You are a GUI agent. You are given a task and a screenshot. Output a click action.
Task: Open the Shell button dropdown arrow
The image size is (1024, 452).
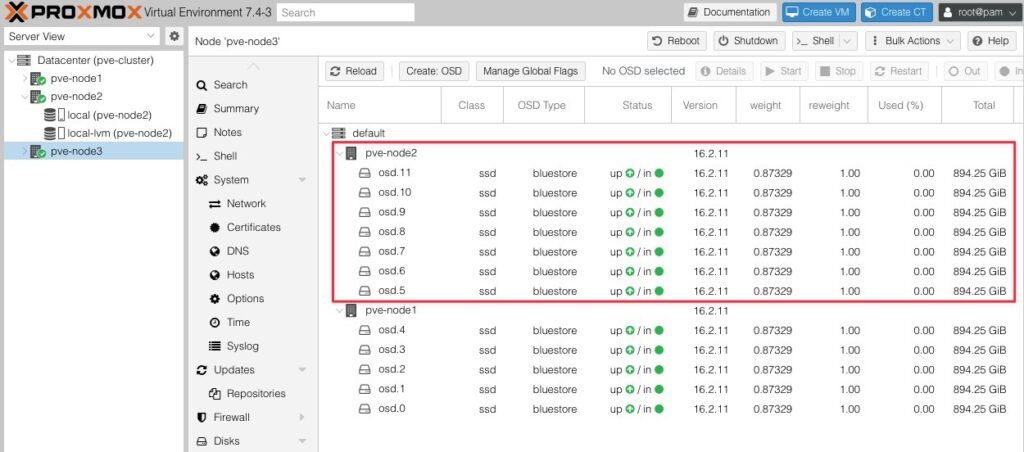pos(848,40)
